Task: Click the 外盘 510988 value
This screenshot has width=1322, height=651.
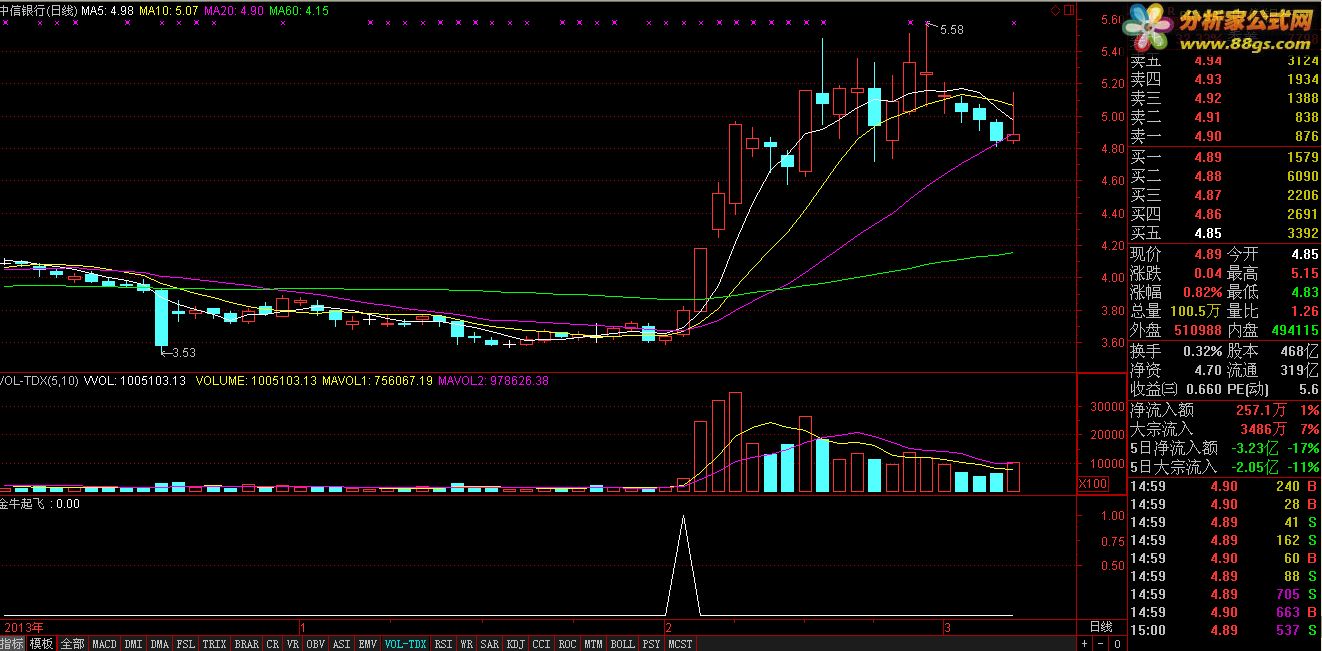Action: (1196, 330)
